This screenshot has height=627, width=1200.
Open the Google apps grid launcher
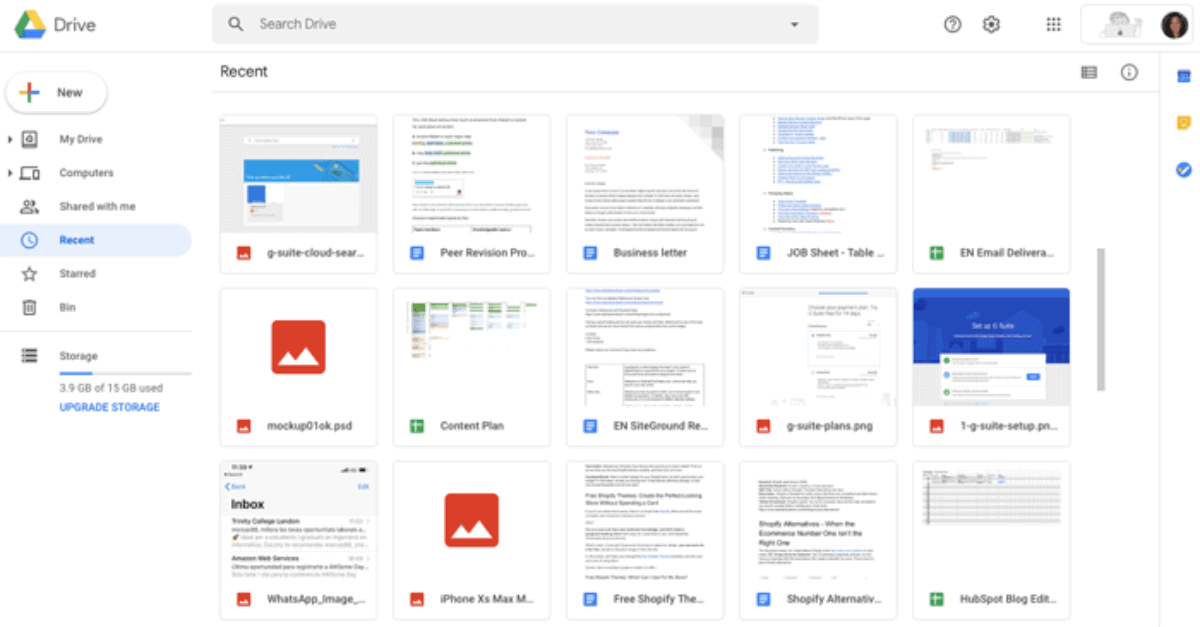[1053, 25]
